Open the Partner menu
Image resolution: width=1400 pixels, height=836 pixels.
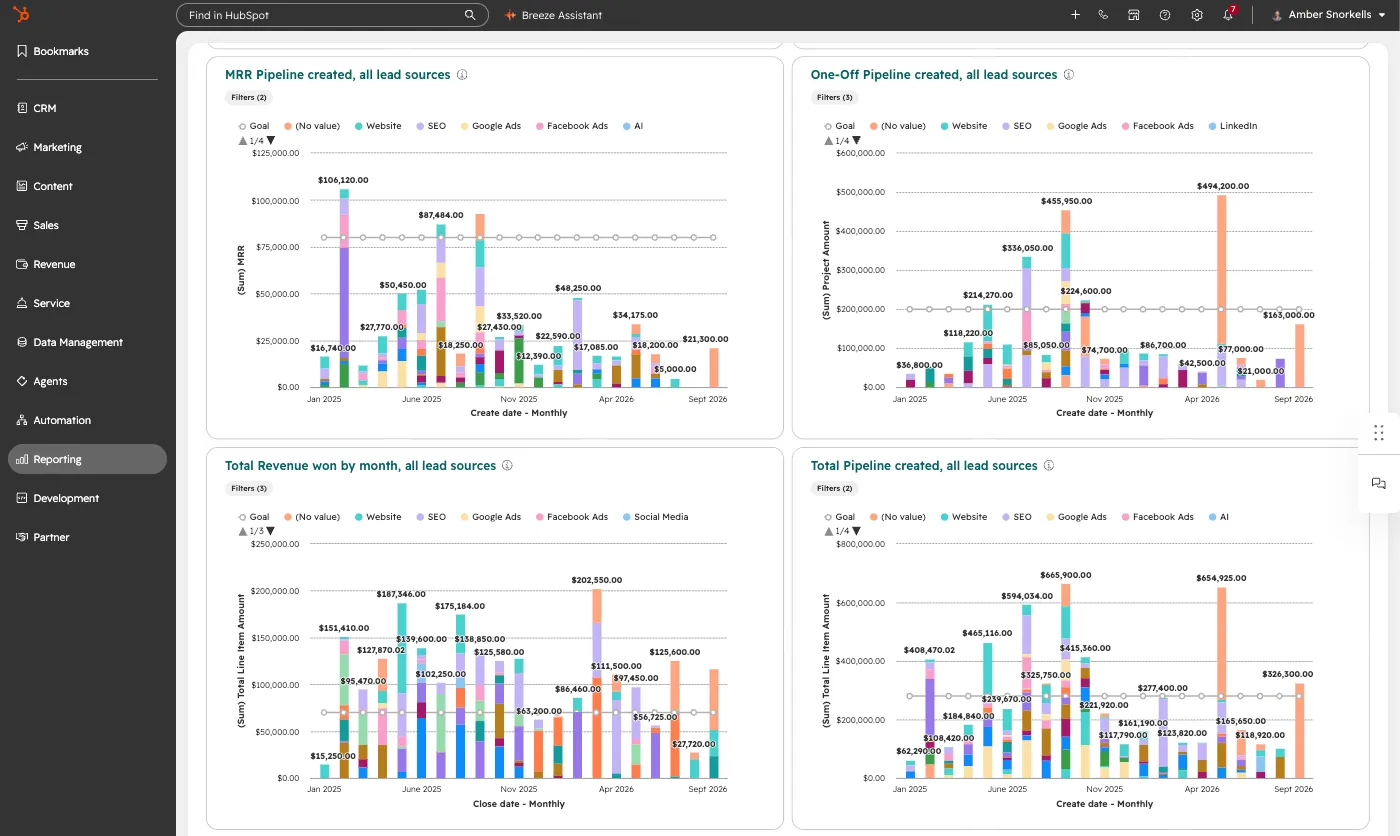click(x=44, y=537)
